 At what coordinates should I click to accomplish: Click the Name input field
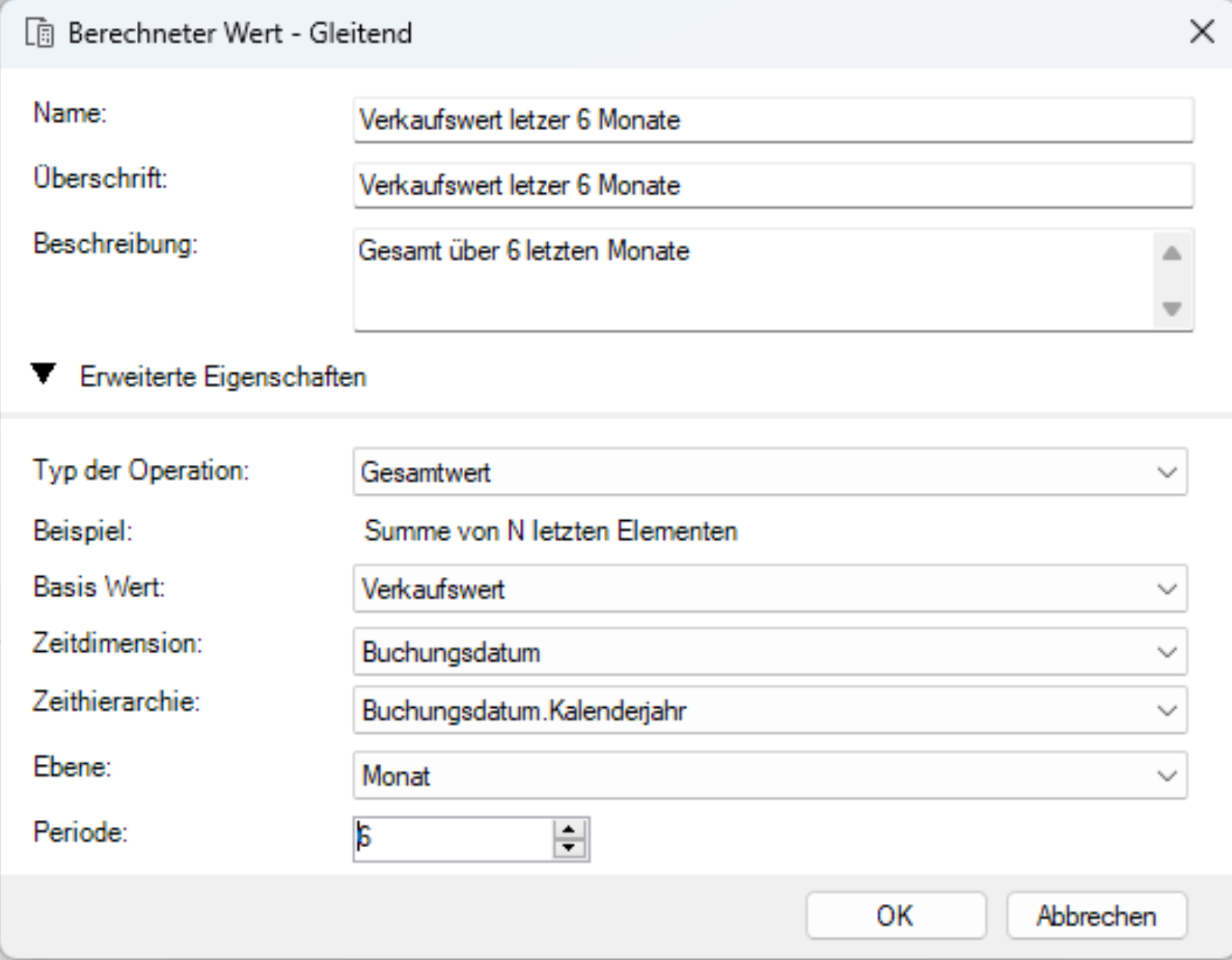[x=773, y=120]
